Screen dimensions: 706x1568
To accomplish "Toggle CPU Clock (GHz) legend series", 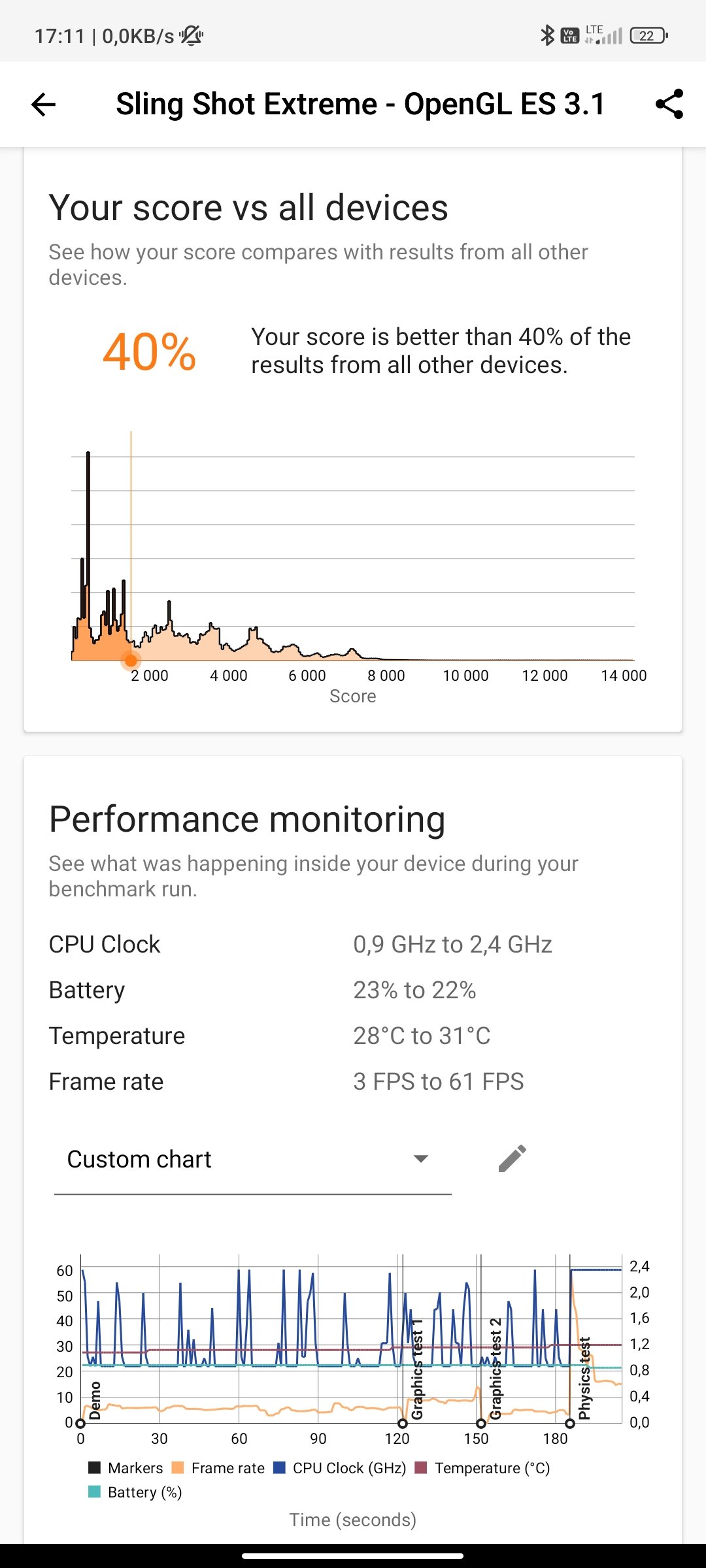I will pyautogui.click(x=340, y=1468).
